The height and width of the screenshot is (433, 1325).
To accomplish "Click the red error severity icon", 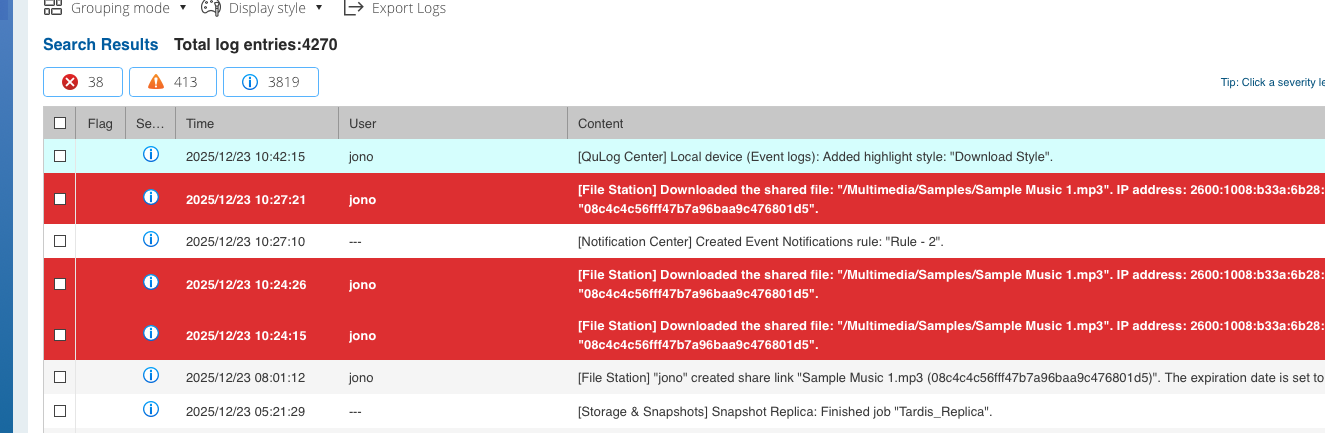I will coord(70,82).
